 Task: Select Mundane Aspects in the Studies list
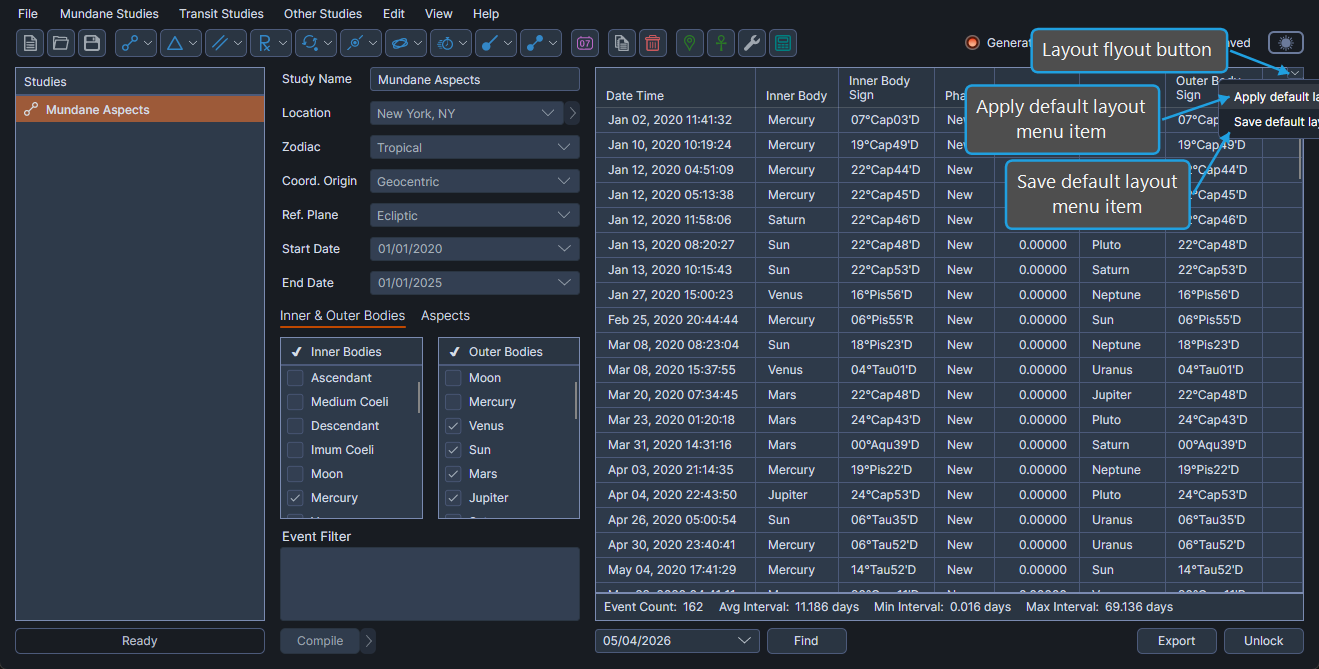click(140, 110)
